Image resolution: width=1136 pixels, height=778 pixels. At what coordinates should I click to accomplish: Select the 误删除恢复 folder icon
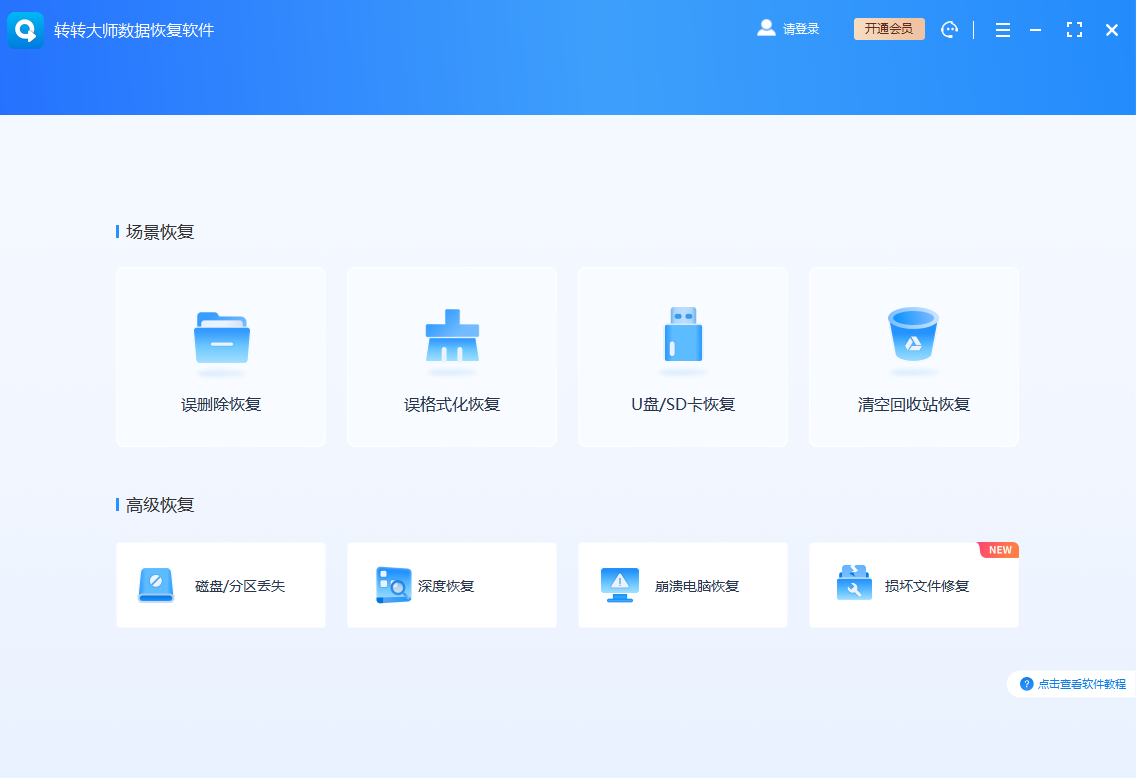point(220,338)
